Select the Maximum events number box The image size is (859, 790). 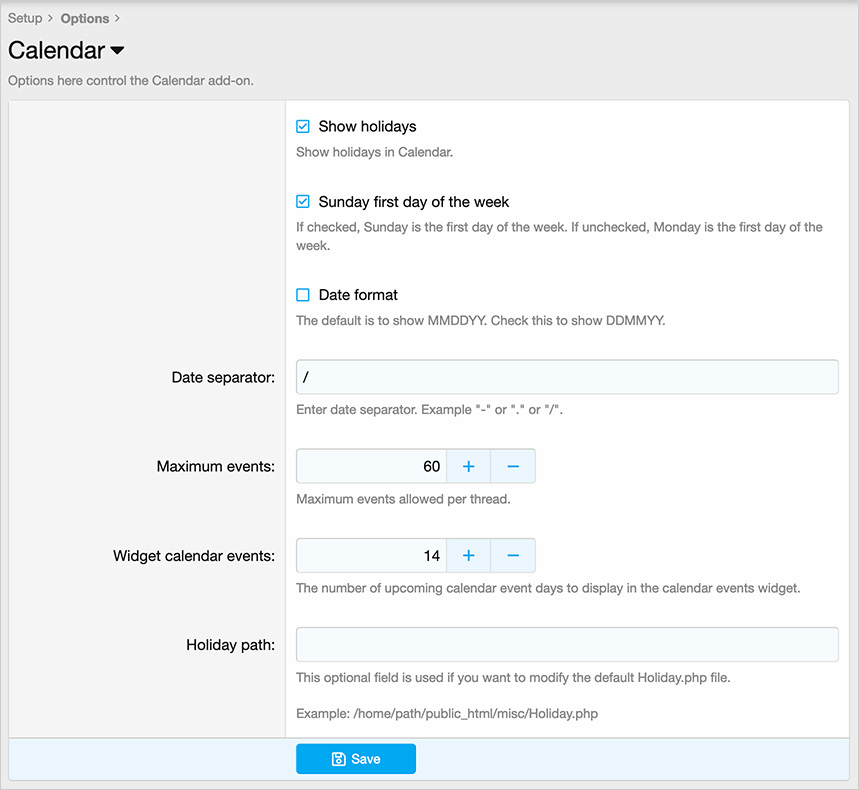coord(371,466)
